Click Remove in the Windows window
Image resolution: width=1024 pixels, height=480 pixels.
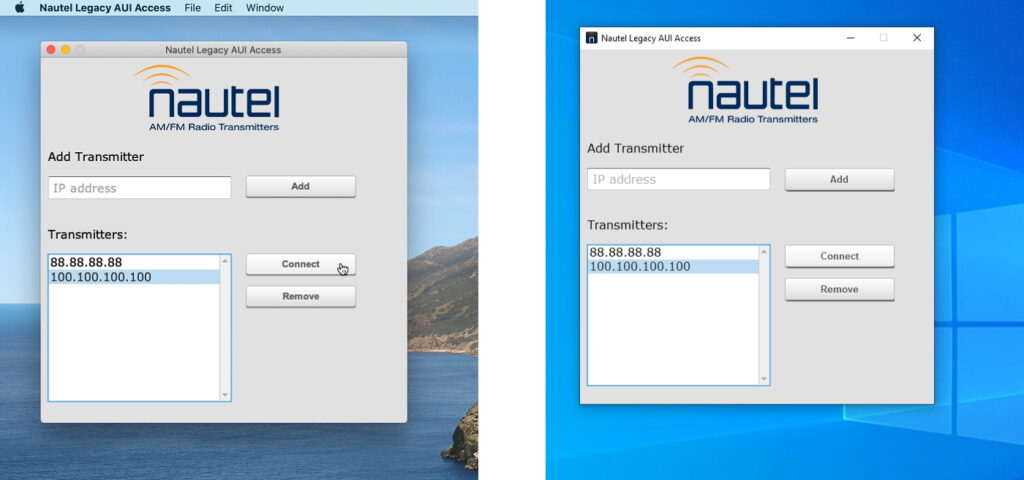click(839, 289)
